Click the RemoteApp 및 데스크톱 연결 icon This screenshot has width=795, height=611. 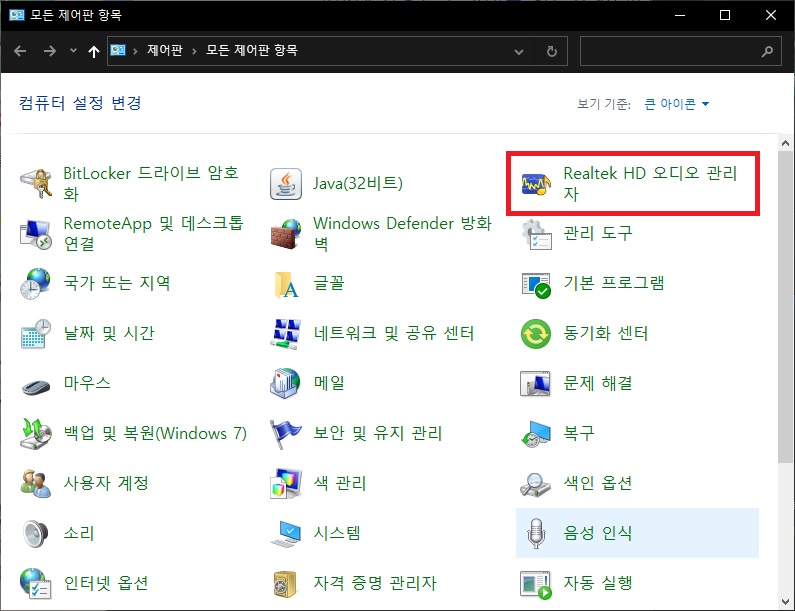(x=35, y=234)
